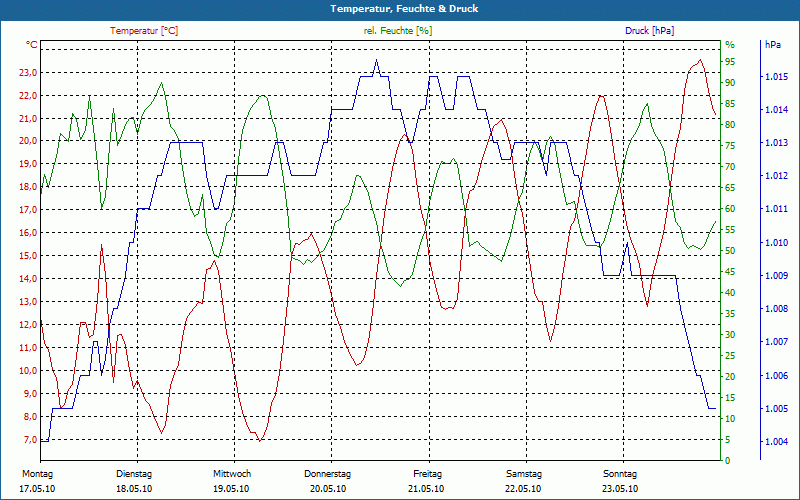Viewport: 800px width, 500px height.
Task: Click the '16,0' temperature axis value
Action: [x=28, y=233]
